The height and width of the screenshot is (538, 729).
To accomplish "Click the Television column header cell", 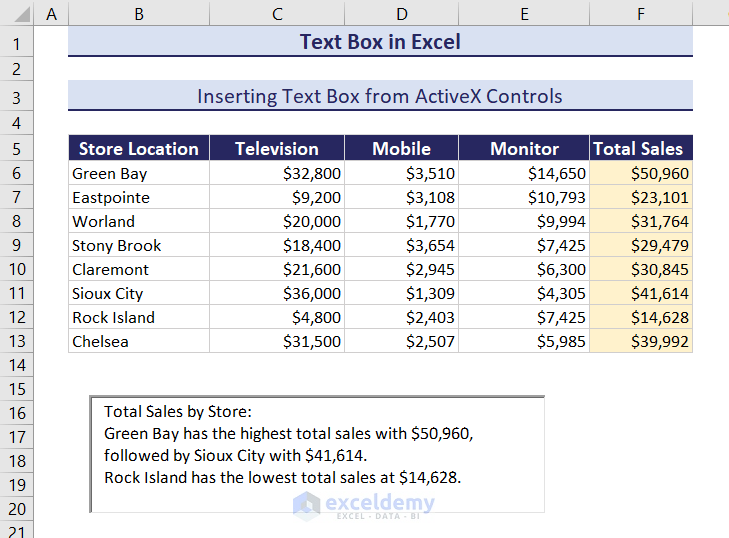I will (x=277, y=149).
